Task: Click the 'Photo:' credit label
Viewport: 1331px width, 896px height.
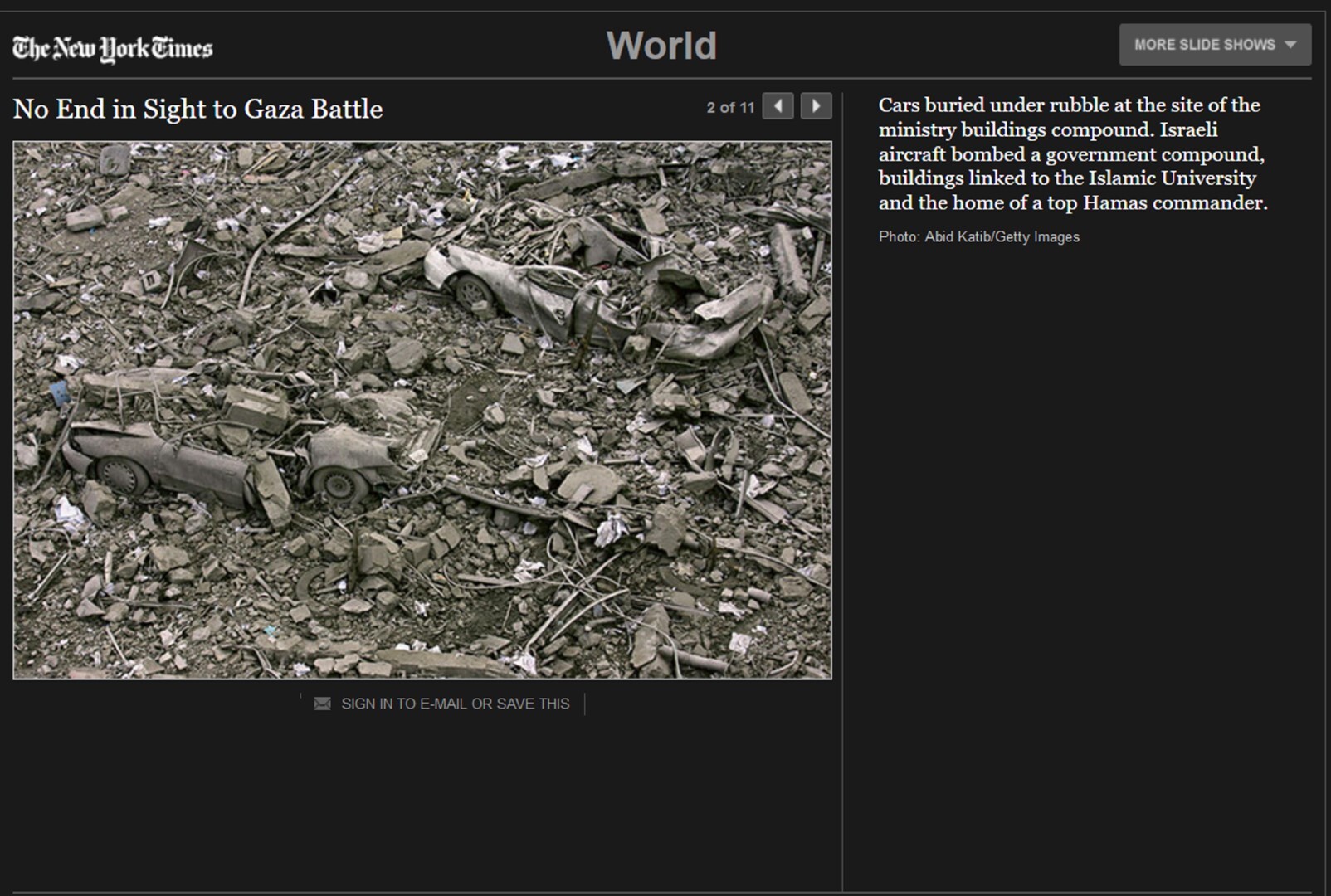Action: 899,237
